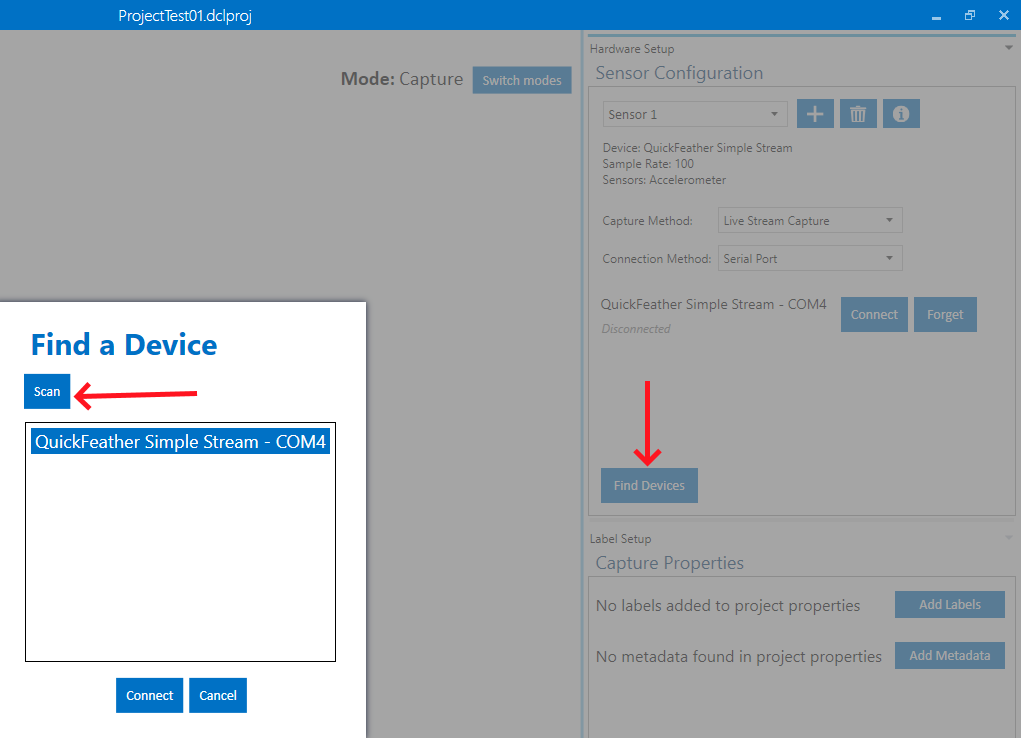Cancel the Find a Device dialog
Screen dimensions: 1021x738
(x=217, y=696)
